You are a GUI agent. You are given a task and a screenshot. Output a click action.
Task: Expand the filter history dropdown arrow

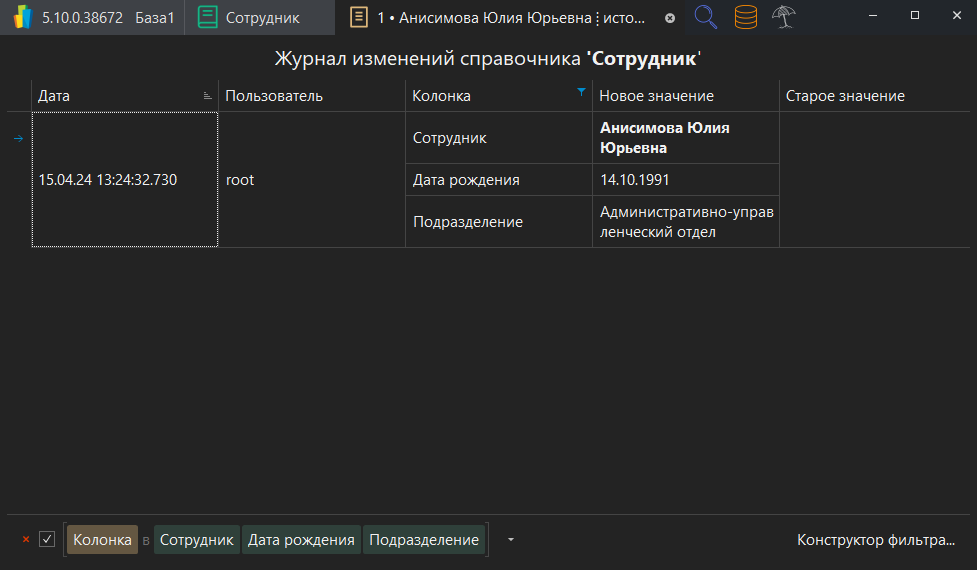tap(511, 539)
